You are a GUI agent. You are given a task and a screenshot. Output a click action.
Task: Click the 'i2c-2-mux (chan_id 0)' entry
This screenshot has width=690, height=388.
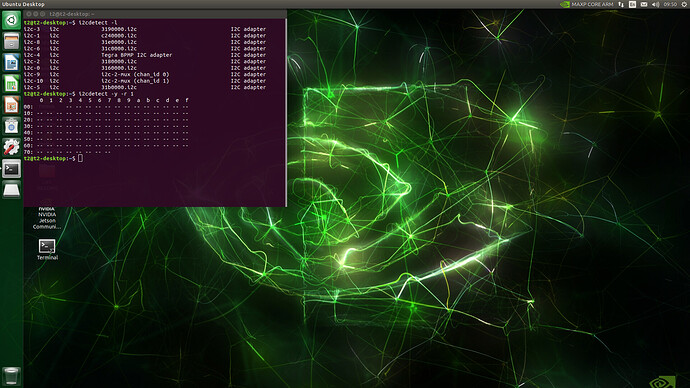[135, 74]
